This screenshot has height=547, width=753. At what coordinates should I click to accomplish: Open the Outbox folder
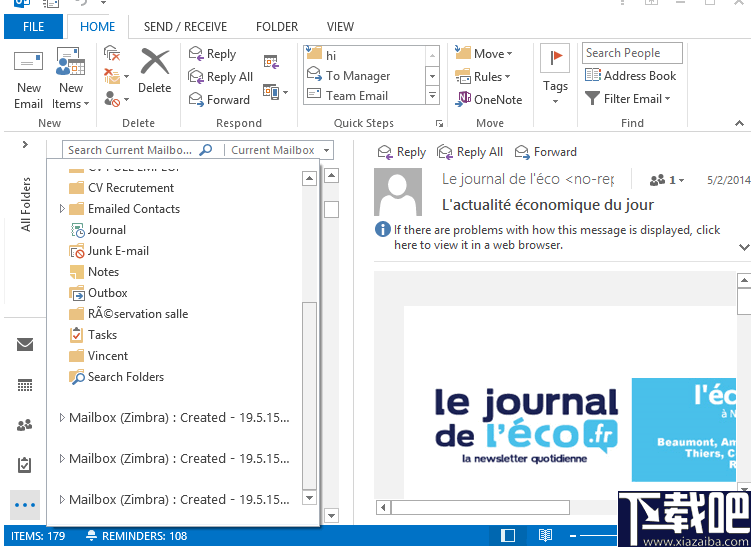pos(98,293)
